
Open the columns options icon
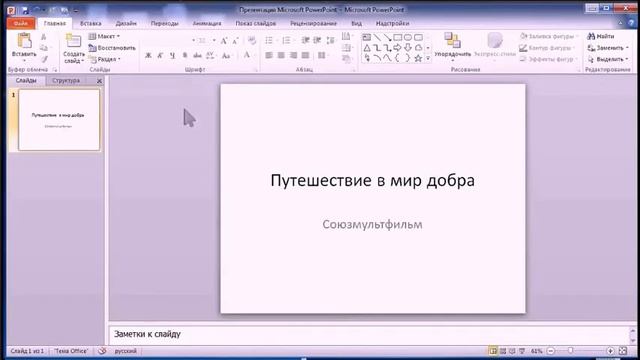pyautogui.click(x=322, y=55)
